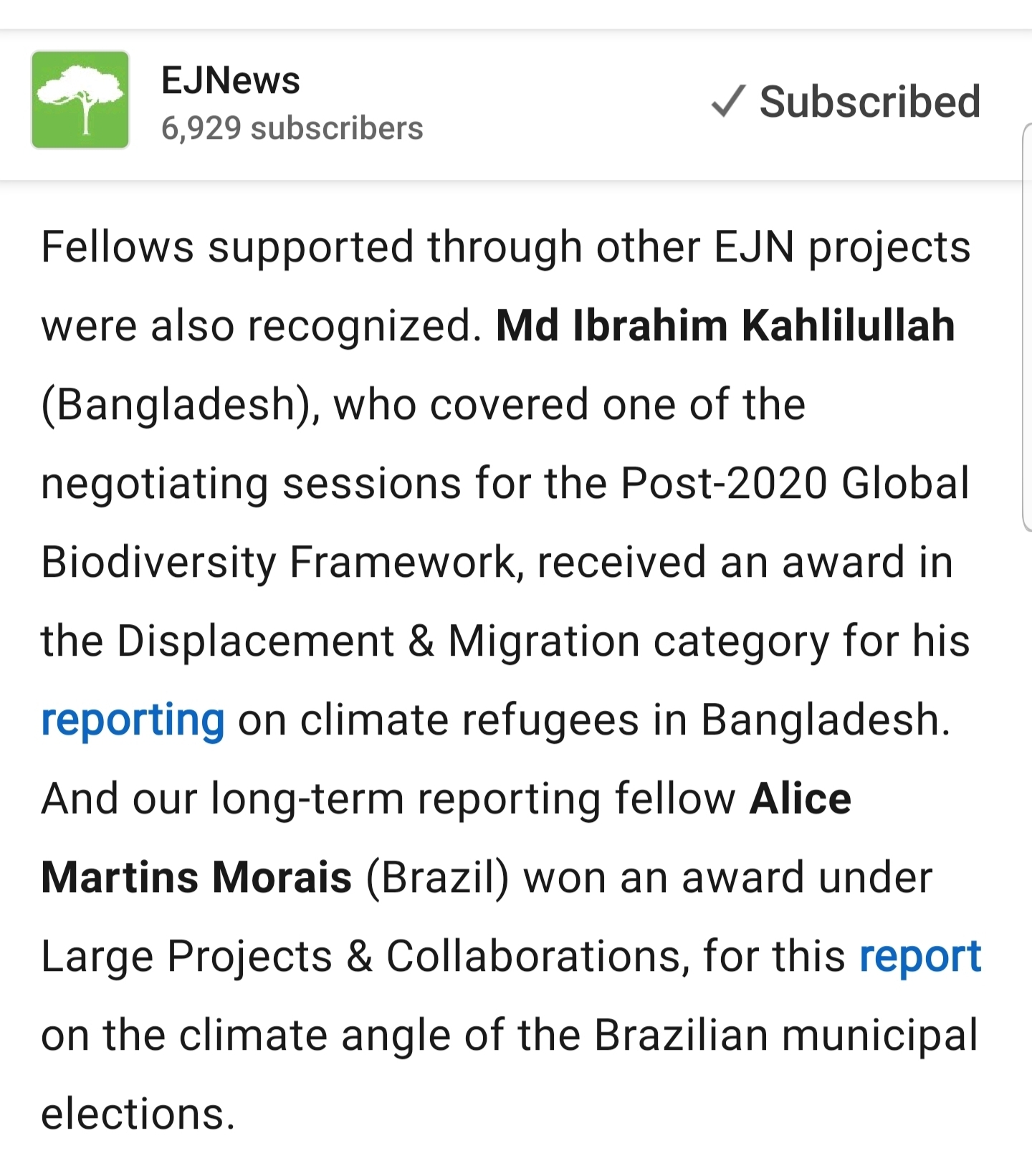Image resolution: width=1032 pixels, height=1176 pixels.
Task: Click the scrollbar on the right edge
Action: coord(1026,327)
